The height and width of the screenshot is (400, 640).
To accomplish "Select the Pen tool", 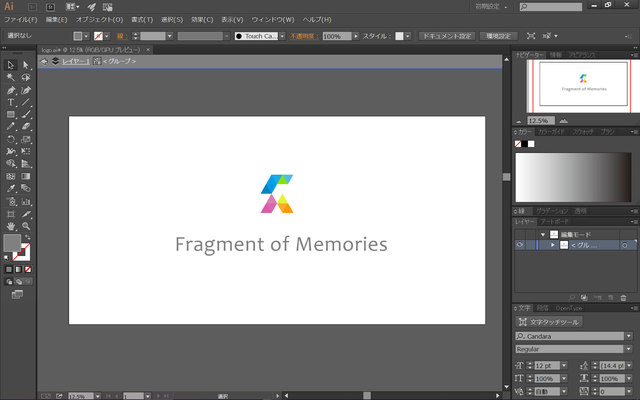I will [x=11, y=90].
